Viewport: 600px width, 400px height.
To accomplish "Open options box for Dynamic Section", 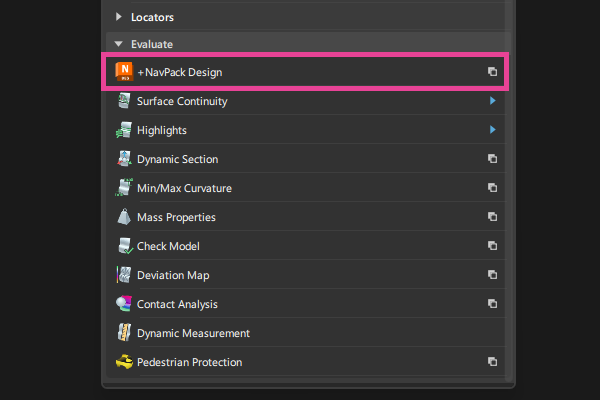I will pyautogui.click(x=492, y=158).
